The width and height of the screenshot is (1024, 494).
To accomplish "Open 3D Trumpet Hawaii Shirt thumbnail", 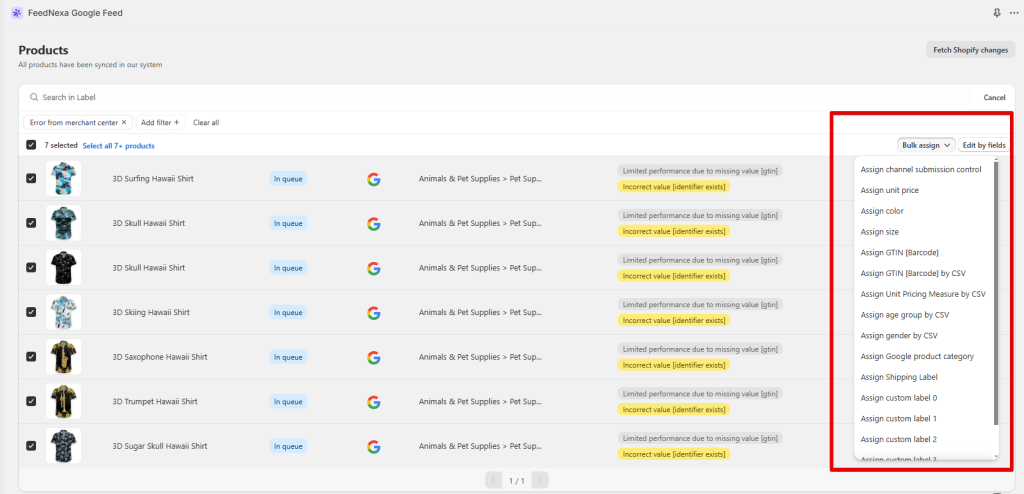I will click(63, 401).
